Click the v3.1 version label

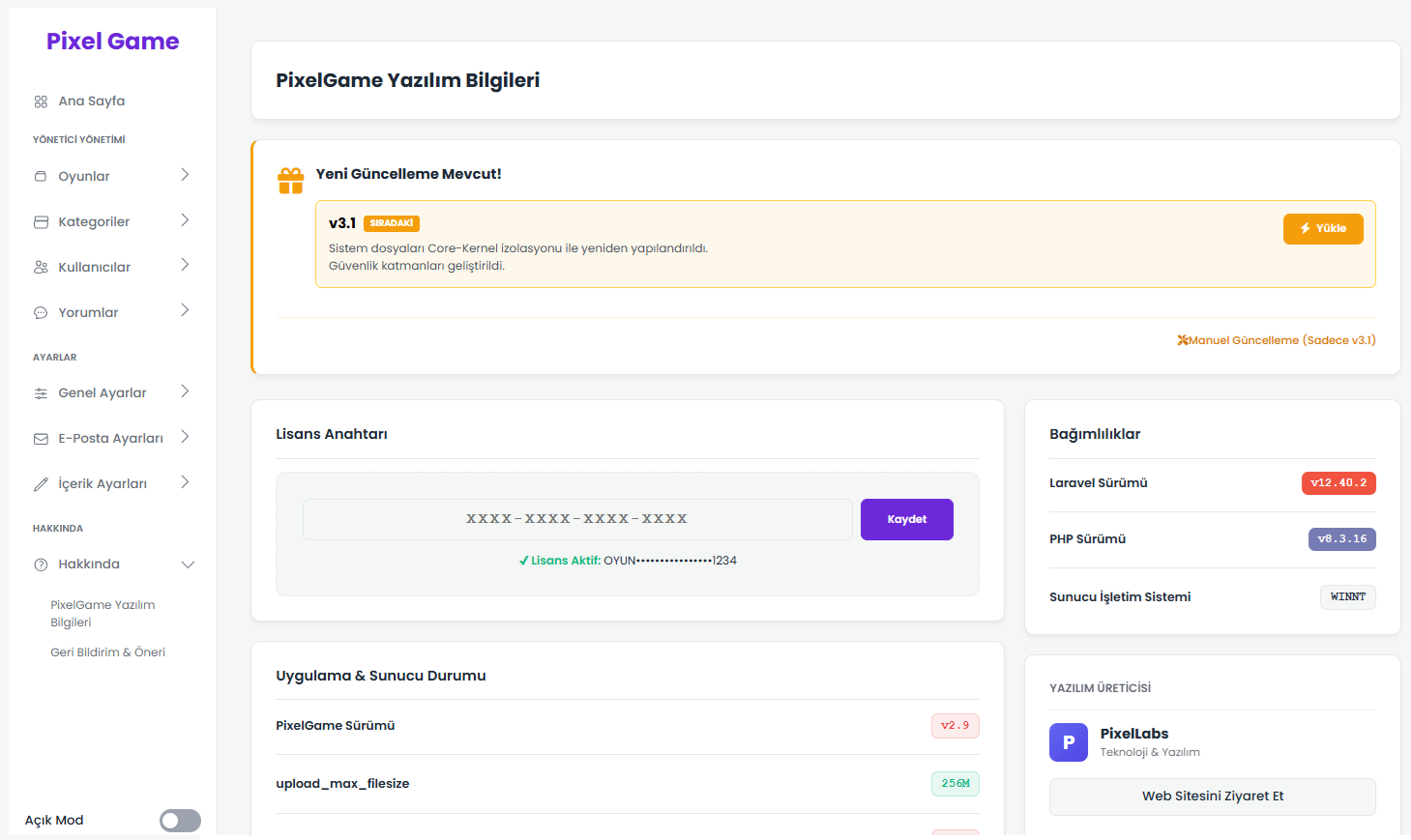point(342,223)
